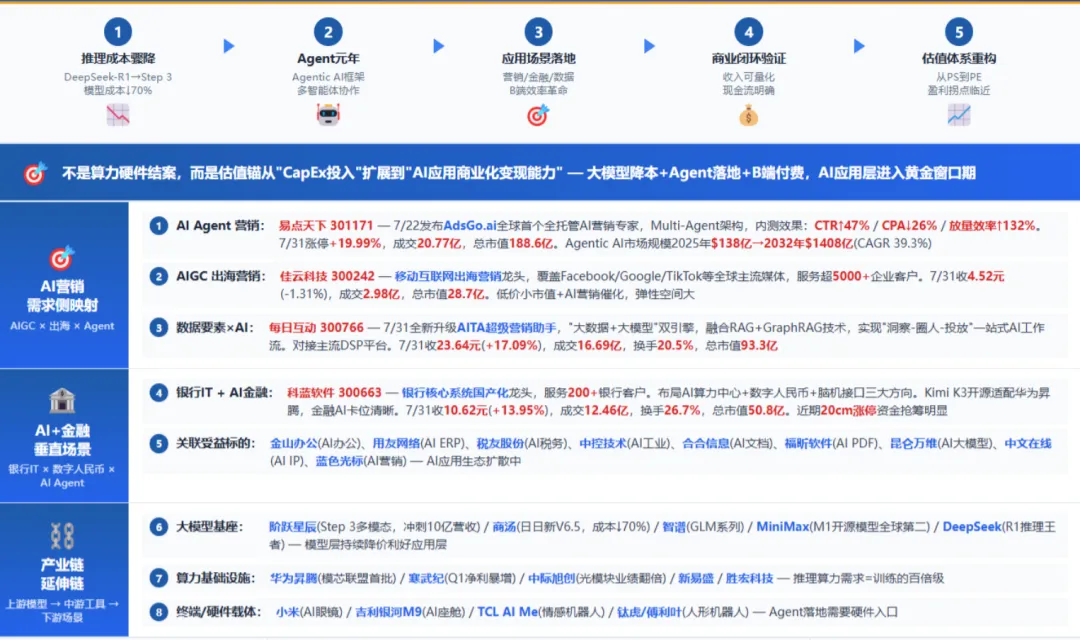Click the $138亿→2032年$1408亿 figure

click(x=782, y=243)
